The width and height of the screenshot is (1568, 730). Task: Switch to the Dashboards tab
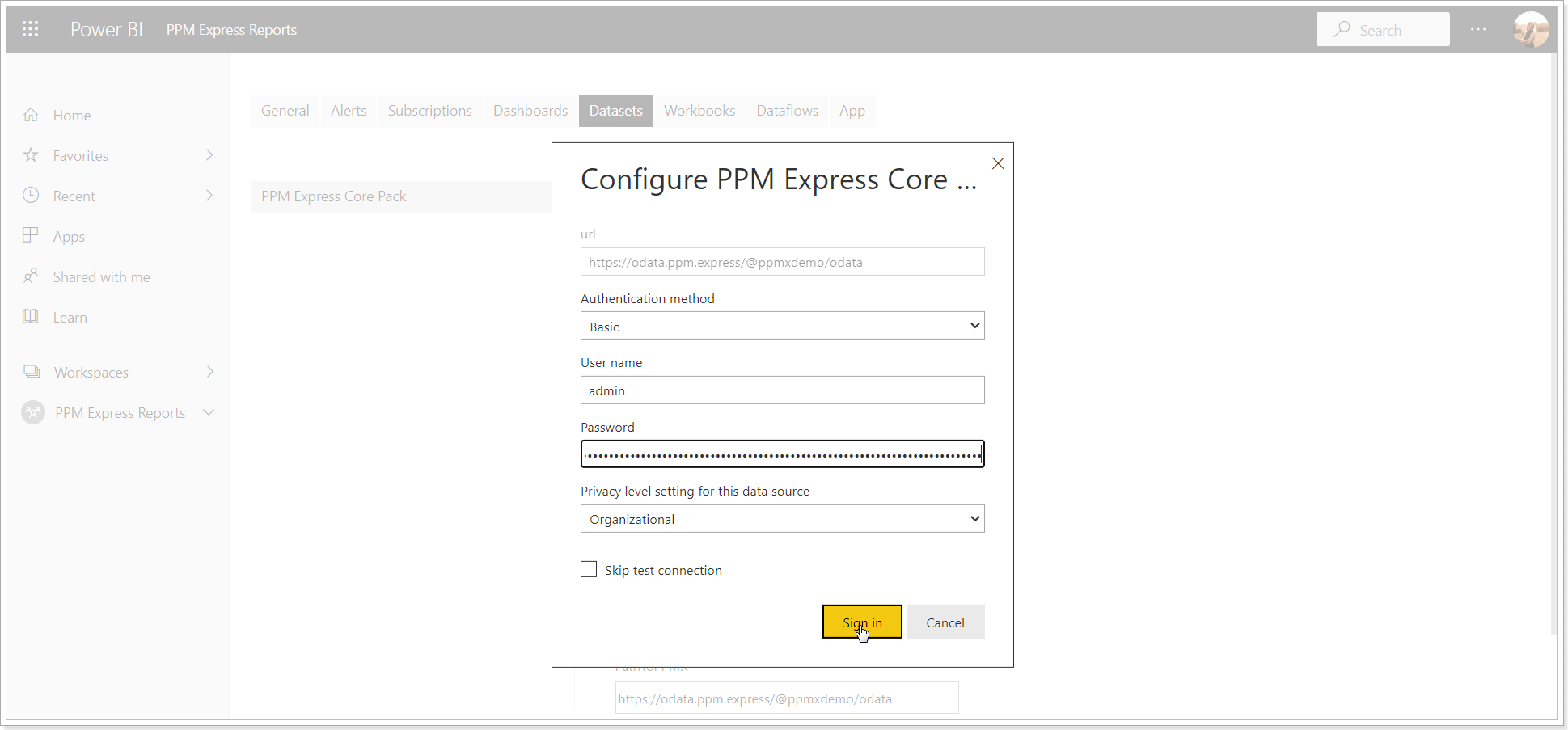[530, 111]
